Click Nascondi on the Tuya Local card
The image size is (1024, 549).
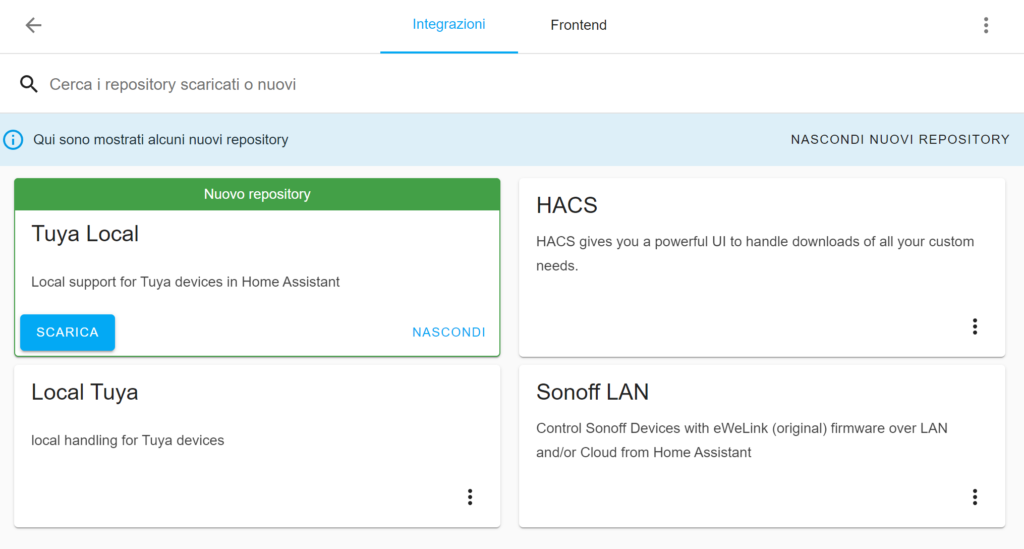tap(449, 332)
